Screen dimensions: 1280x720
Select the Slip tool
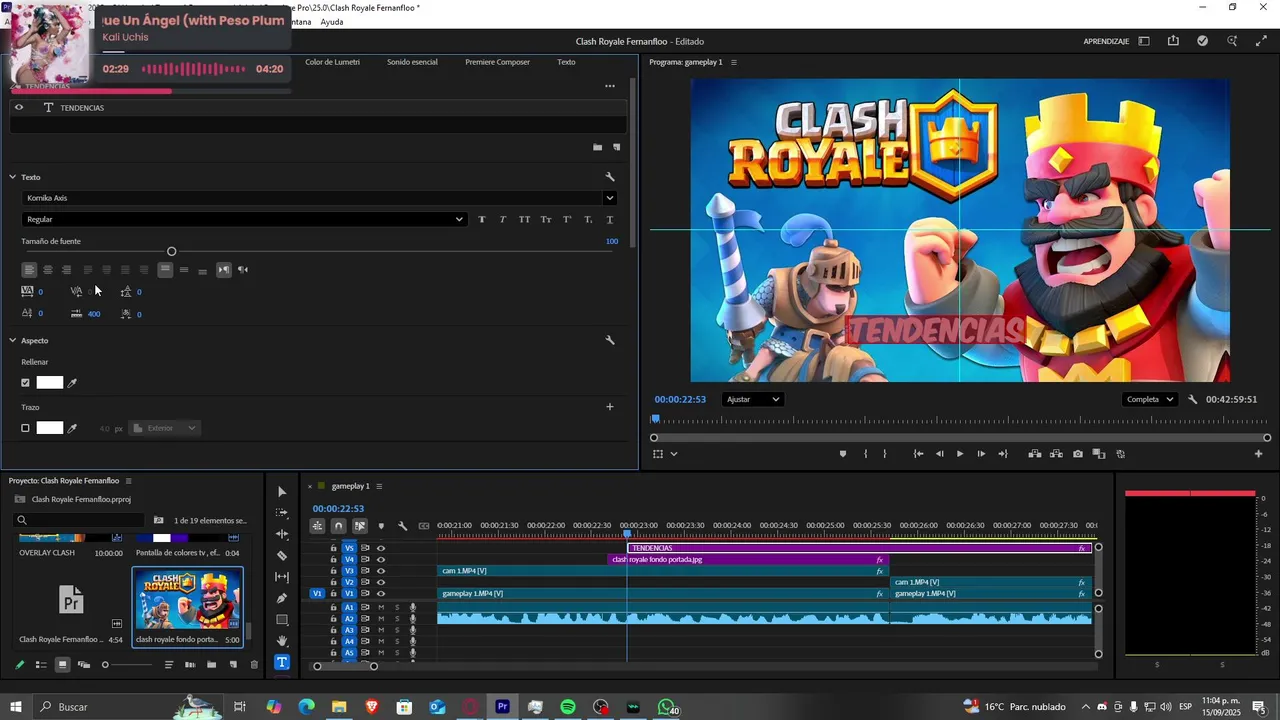tap(281, 577)
